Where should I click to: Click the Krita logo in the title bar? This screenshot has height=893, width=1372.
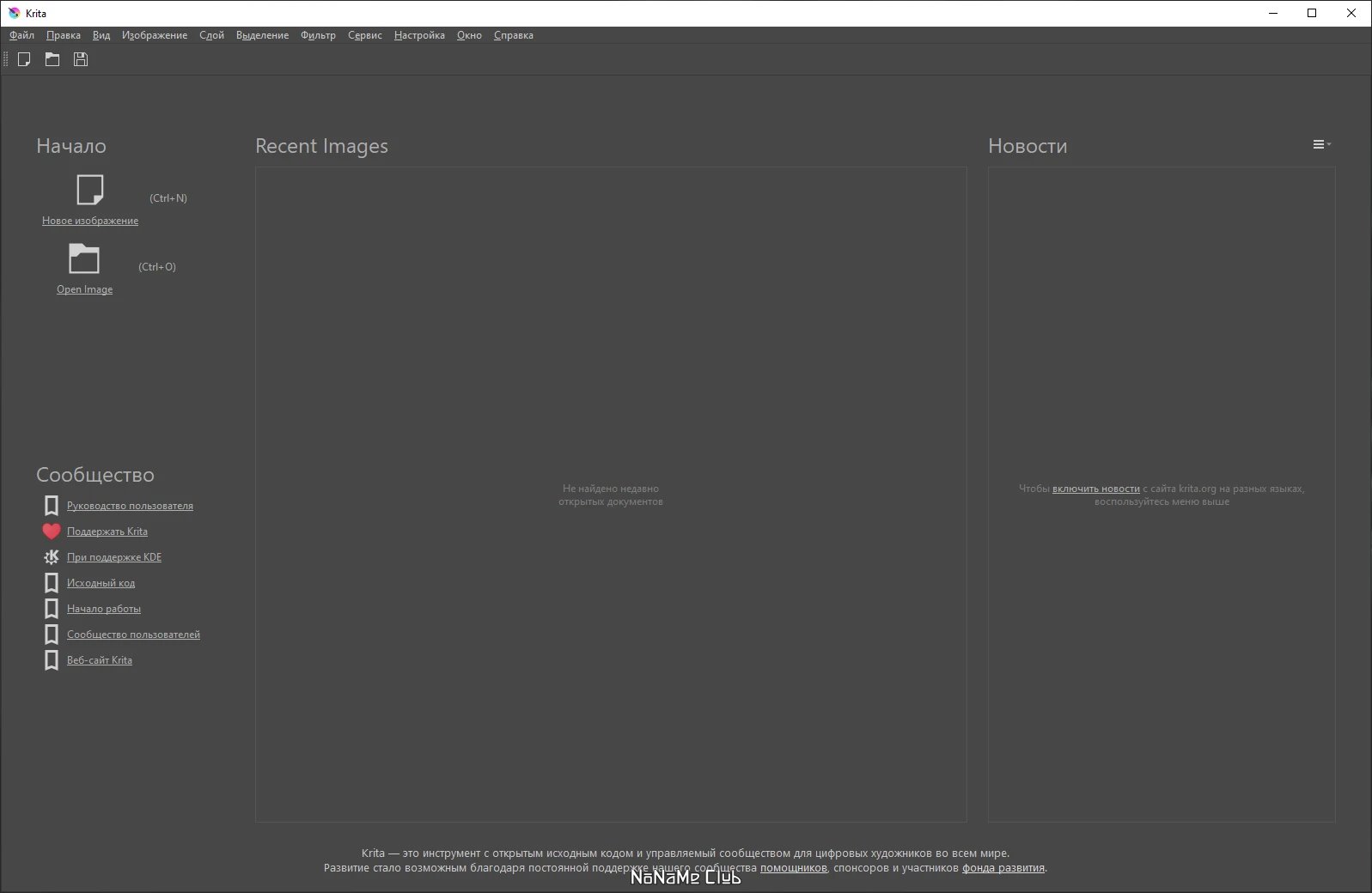pyautogui.click(x=14, y=13)
